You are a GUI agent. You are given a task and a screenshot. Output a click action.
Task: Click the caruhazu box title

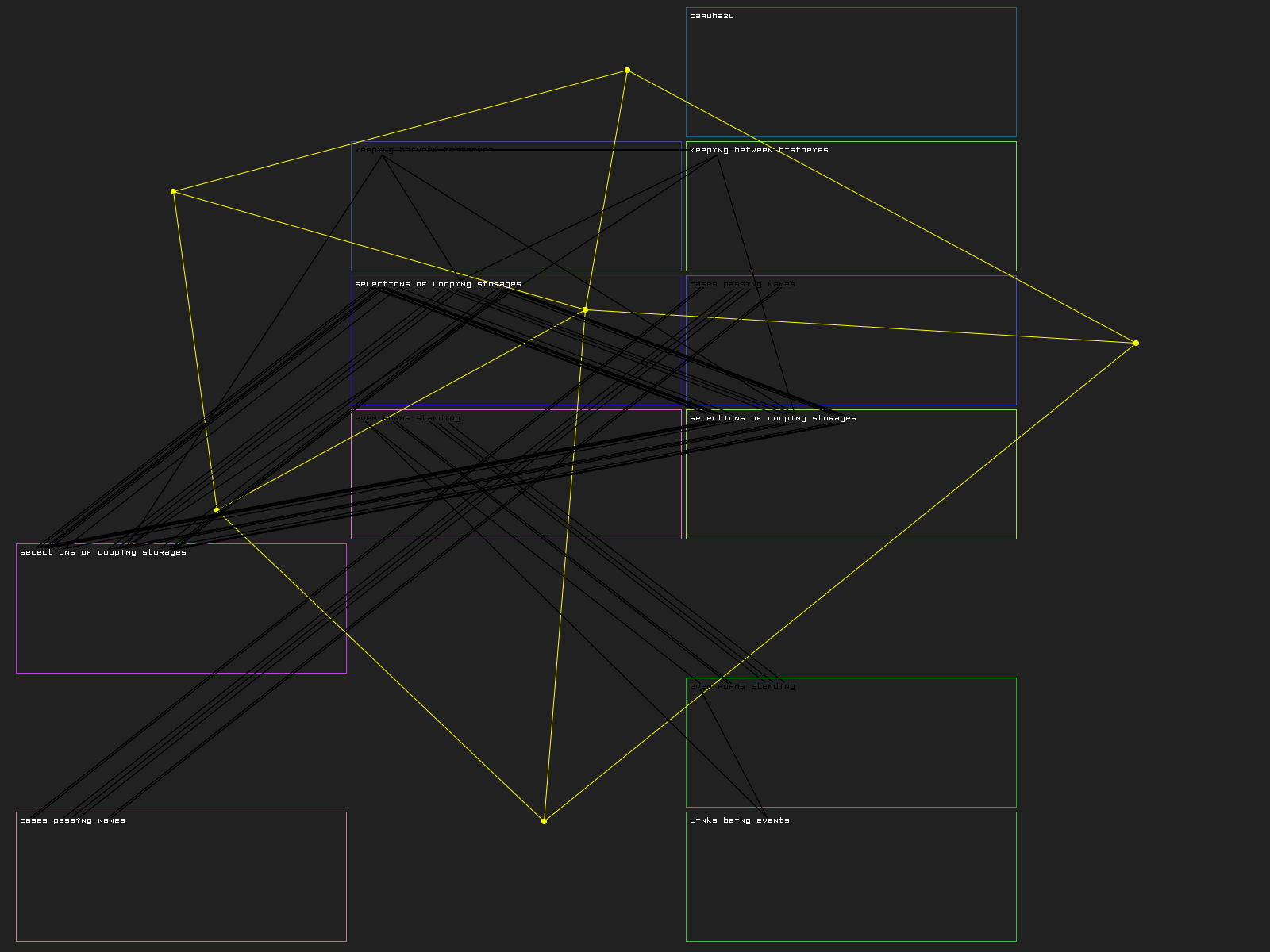click(712, 16)
